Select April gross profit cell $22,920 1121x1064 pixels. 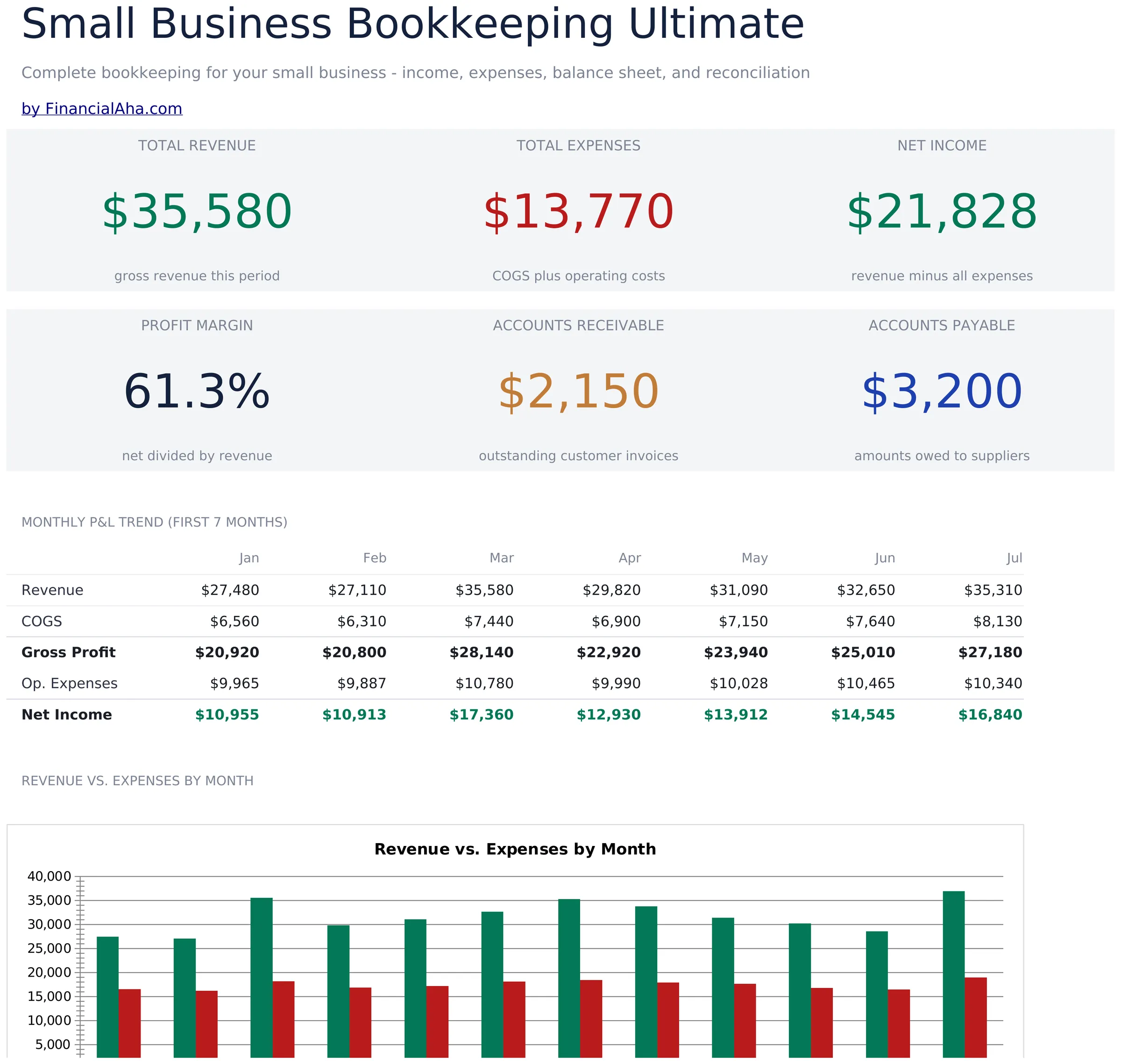(609, 653)
